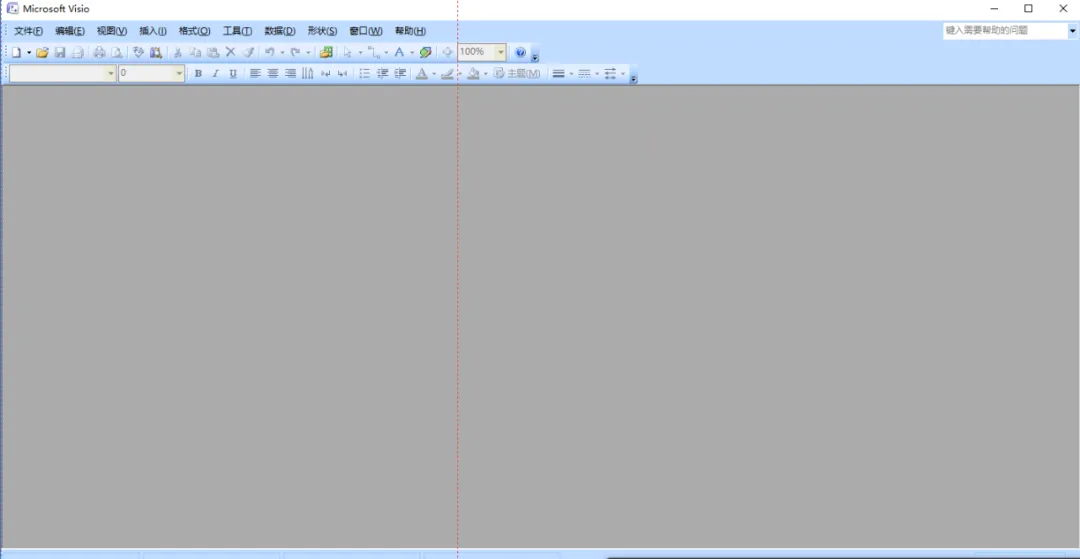Toggle Italic formatting
The image size is (1080, 559).
(x=216, y=74)
